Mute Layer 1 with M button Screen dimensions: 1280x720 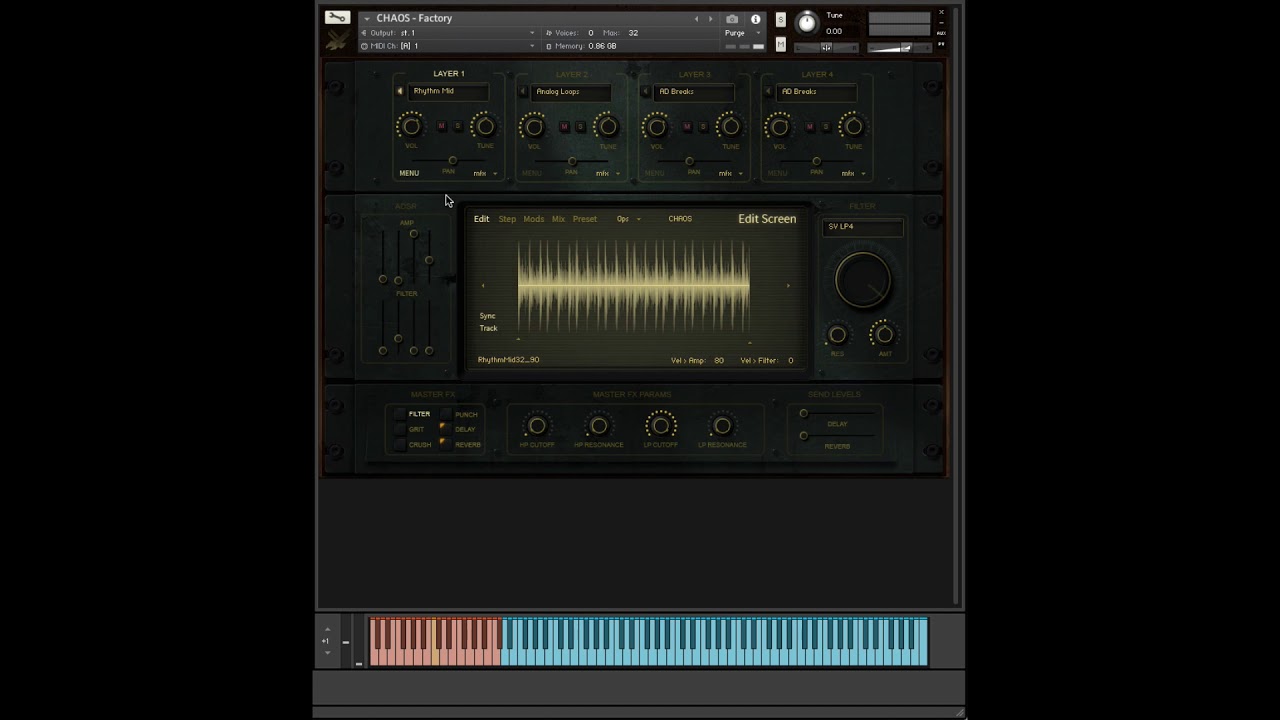pyautogui.click(x=441, y=126)
